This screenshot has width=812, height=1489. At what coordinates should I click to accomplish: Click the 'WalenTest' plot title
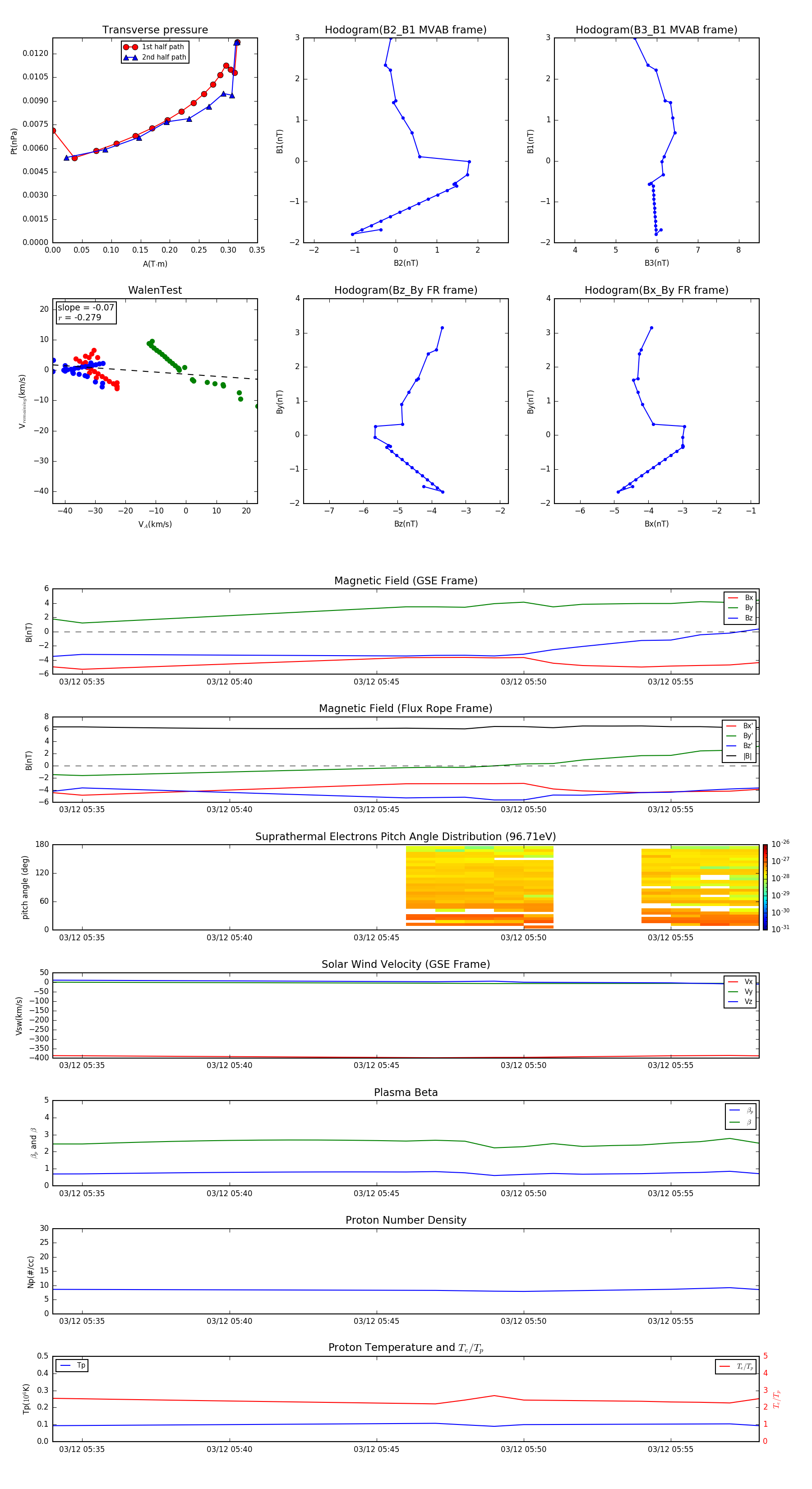tap(155, 290)
